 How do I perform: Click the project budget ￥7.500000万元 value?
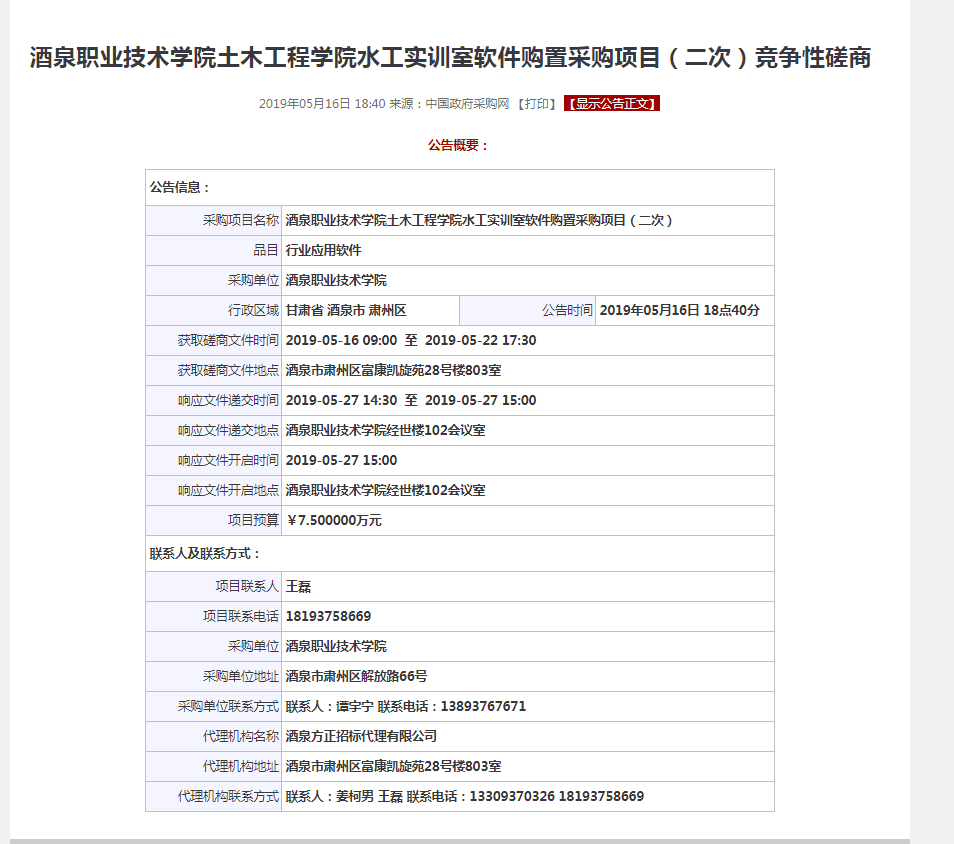(x=334, y=521)
